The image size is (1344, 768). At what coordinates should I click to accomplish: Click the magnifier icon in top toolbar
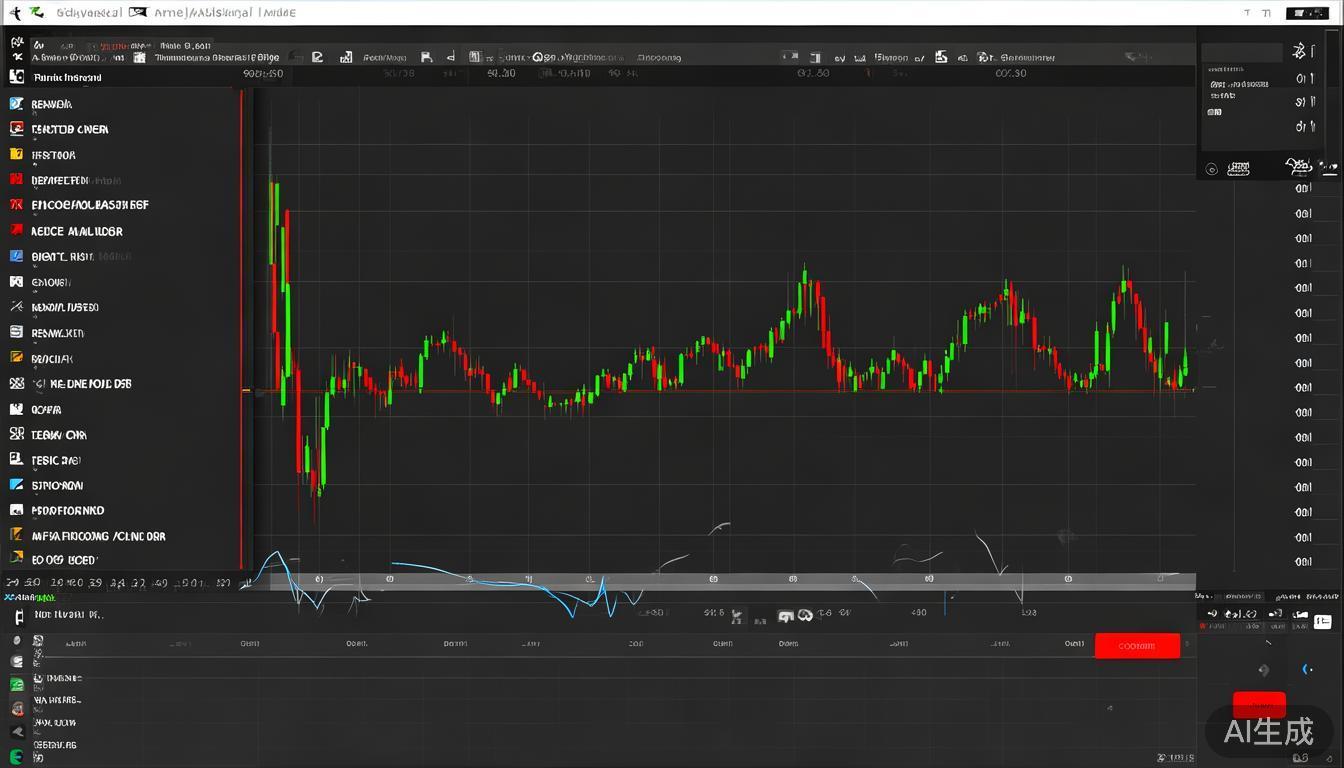click(x=537, y=57)
